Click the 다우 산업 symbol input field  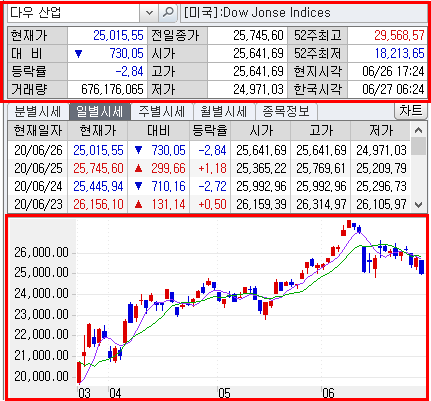73,13
